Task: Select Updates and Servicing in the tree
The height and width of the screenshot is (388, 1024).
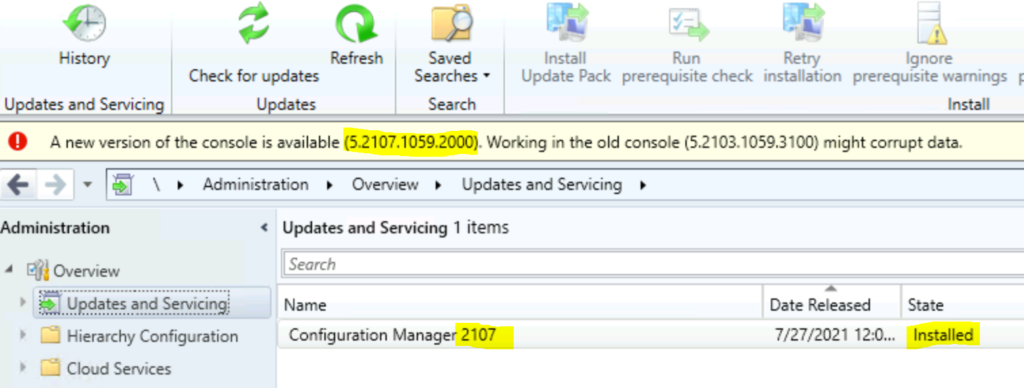Action: [x=147, y=304]
